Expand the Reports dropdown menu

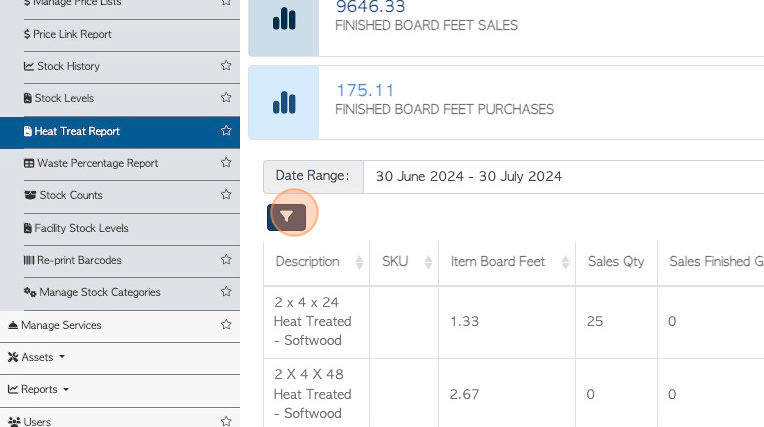point(38,389)
